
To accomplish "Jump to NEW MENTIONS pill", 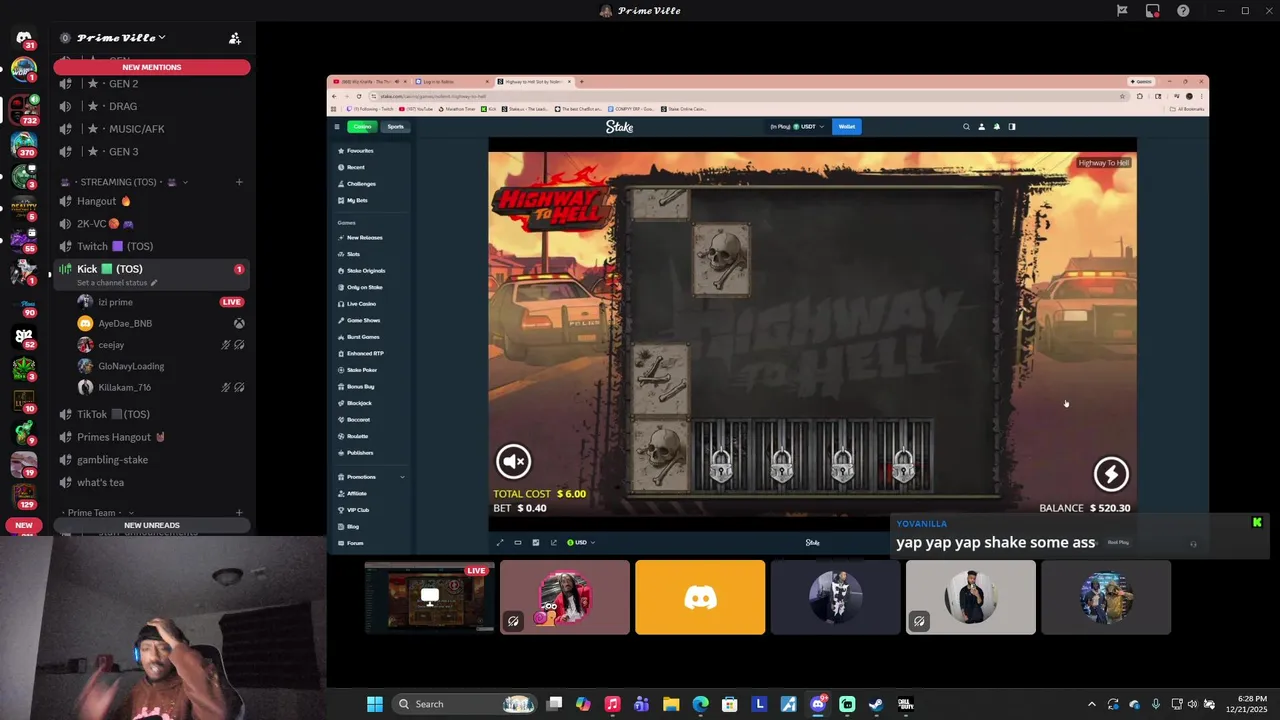I will (152, 67).
